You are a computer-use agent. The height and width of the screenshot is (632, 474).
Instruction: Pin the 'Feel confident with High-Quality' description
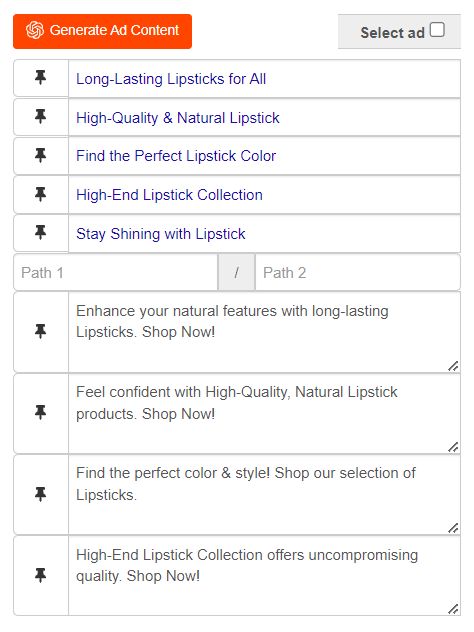(40, 413)
